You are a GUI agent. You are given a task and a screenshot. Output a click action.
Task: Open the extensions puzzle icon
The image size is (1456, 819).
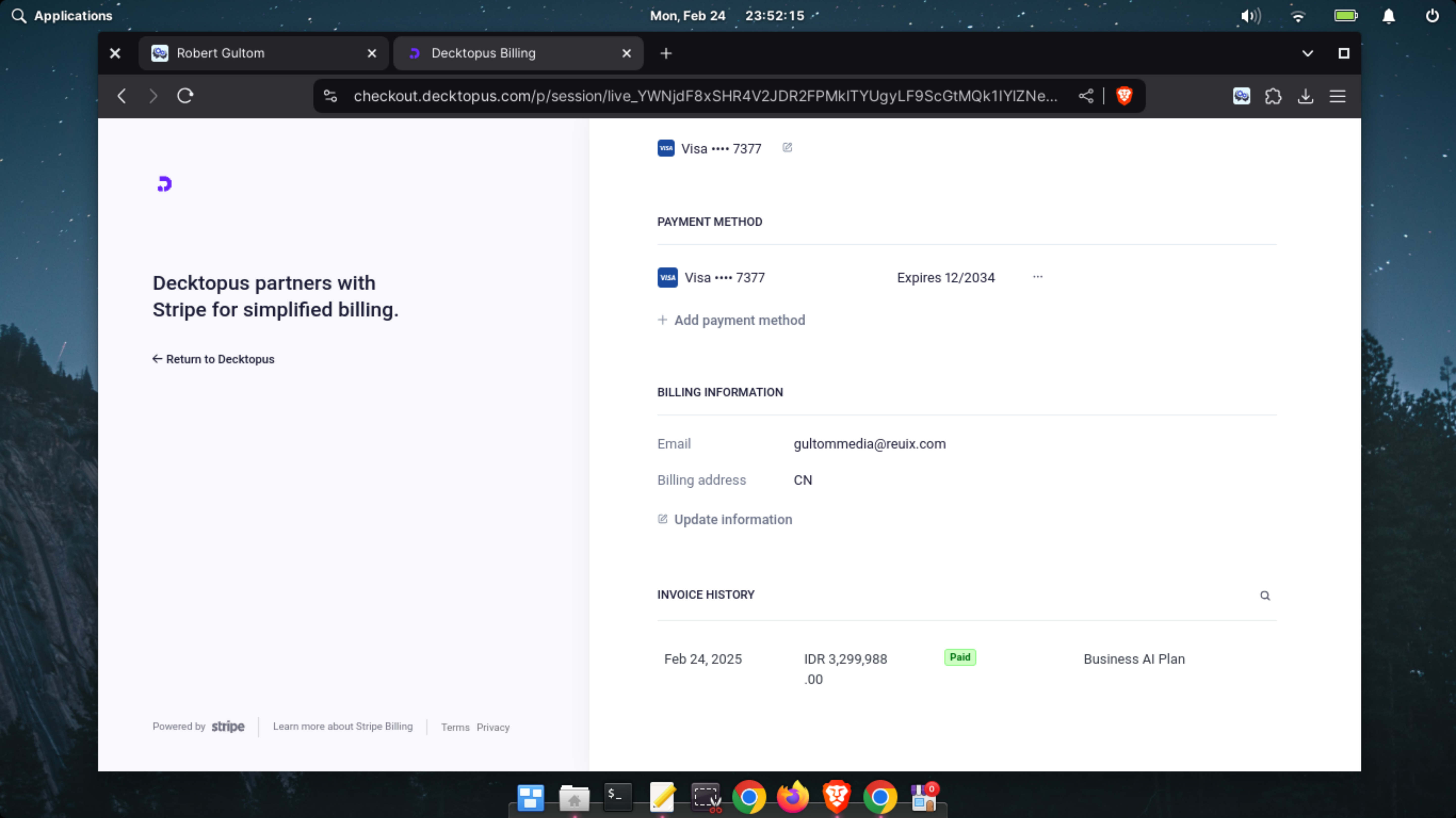[x=1273, y=96]
